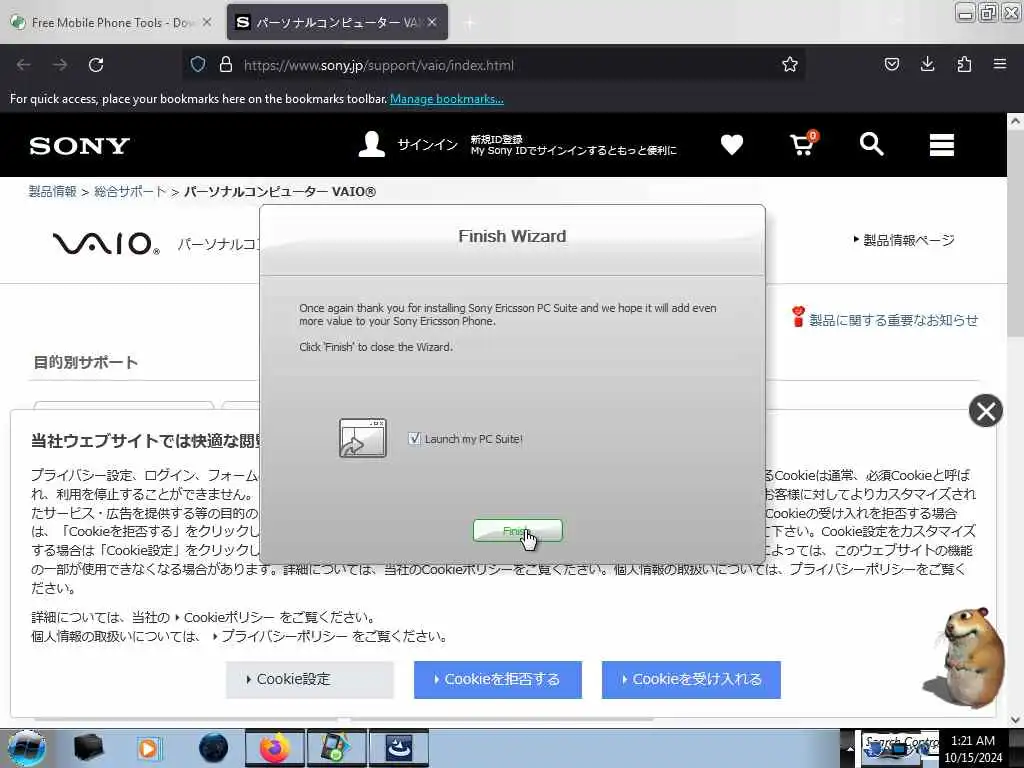Reload the current page
The height and width of the screenshot is (768, 1024).
[96, 65]
